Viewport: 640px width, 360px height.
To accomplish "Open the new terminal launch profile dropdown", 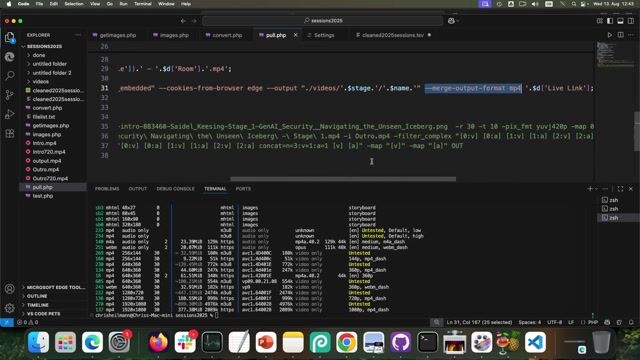I will 596,189.
